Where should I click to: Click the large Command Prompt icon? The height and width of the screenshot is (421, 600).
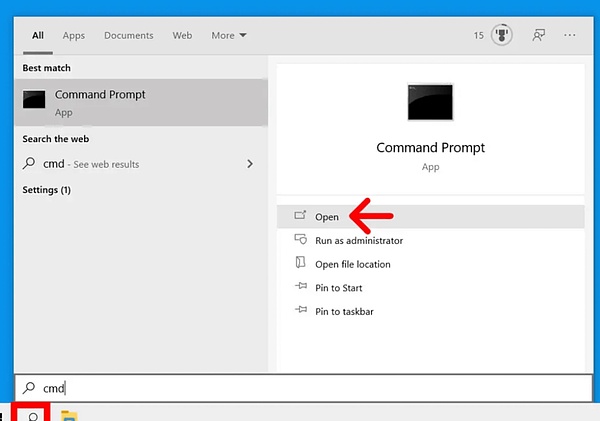click(x=429, y=102)
